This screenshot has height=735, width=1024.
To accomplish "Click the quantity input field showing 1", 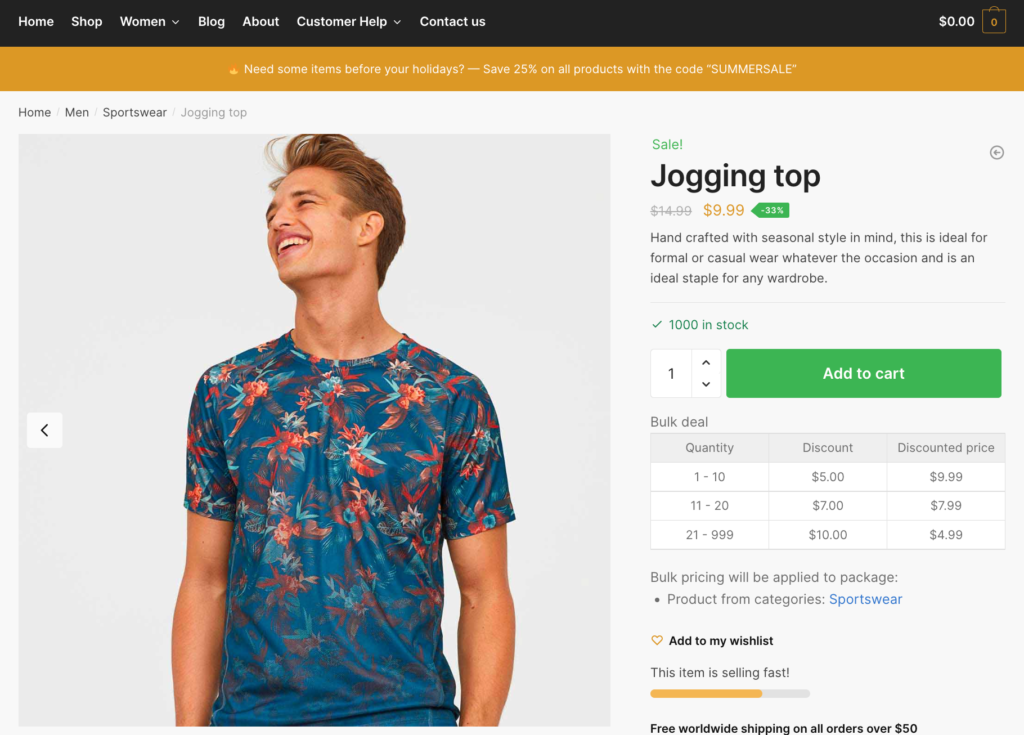I will click(671, 373).
